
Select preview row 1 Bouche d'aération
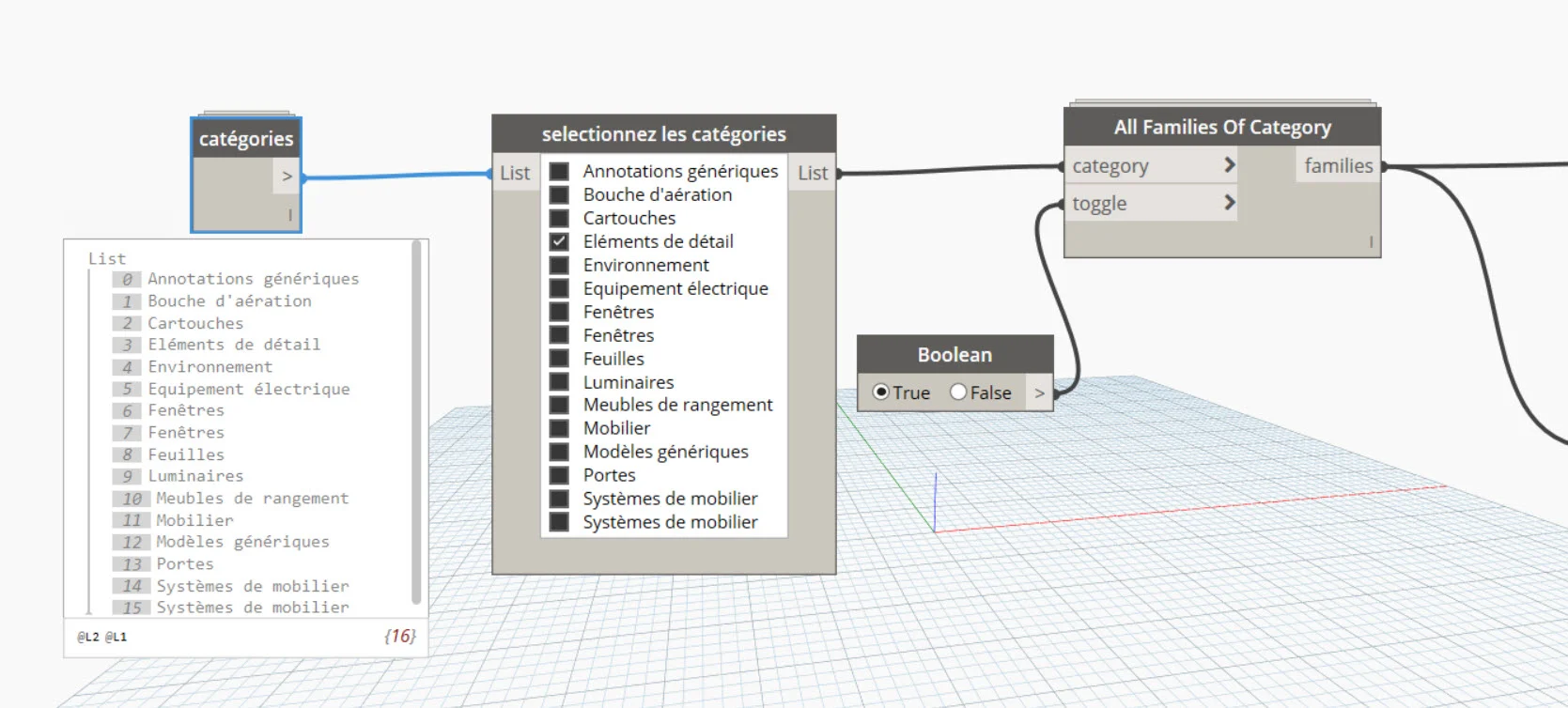coord(212,301)
